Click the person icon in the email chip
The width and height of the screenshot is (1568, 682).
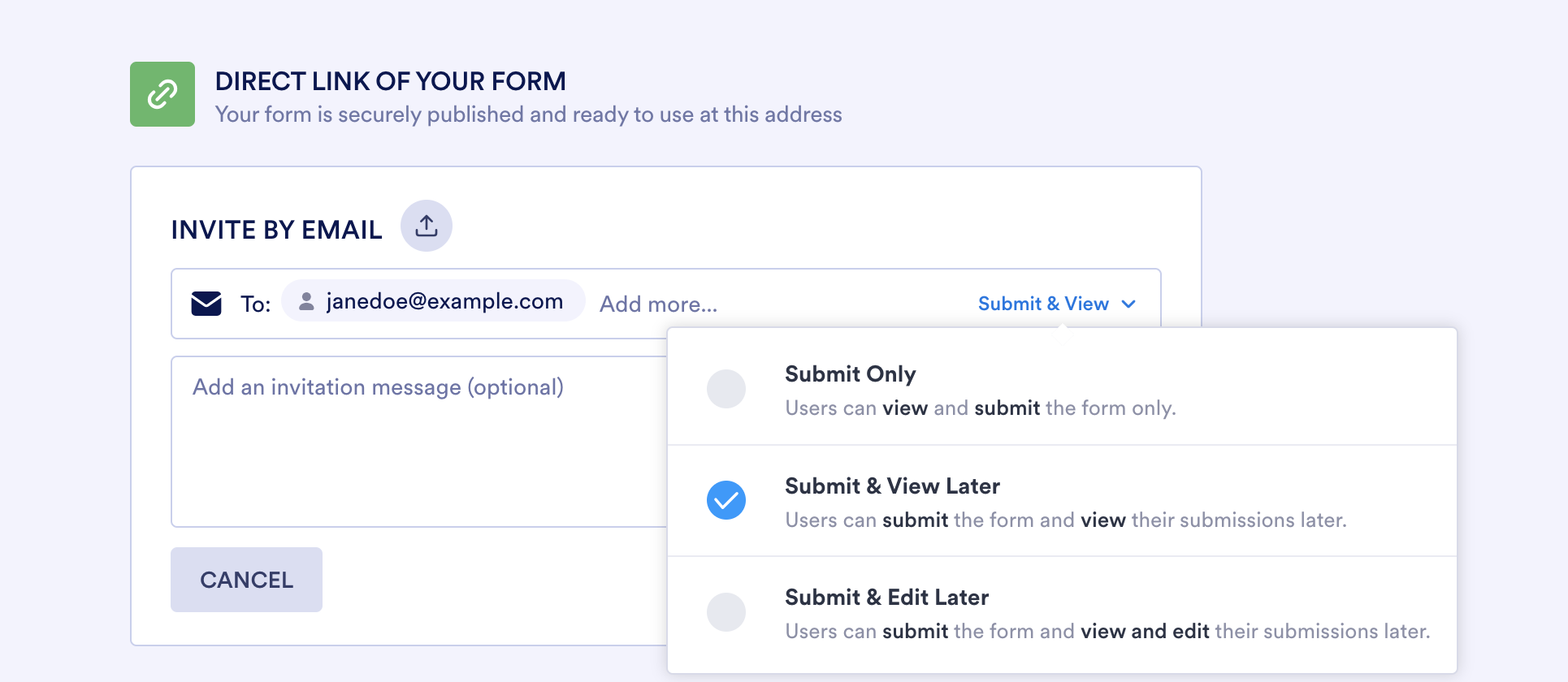tap(306, 301)
